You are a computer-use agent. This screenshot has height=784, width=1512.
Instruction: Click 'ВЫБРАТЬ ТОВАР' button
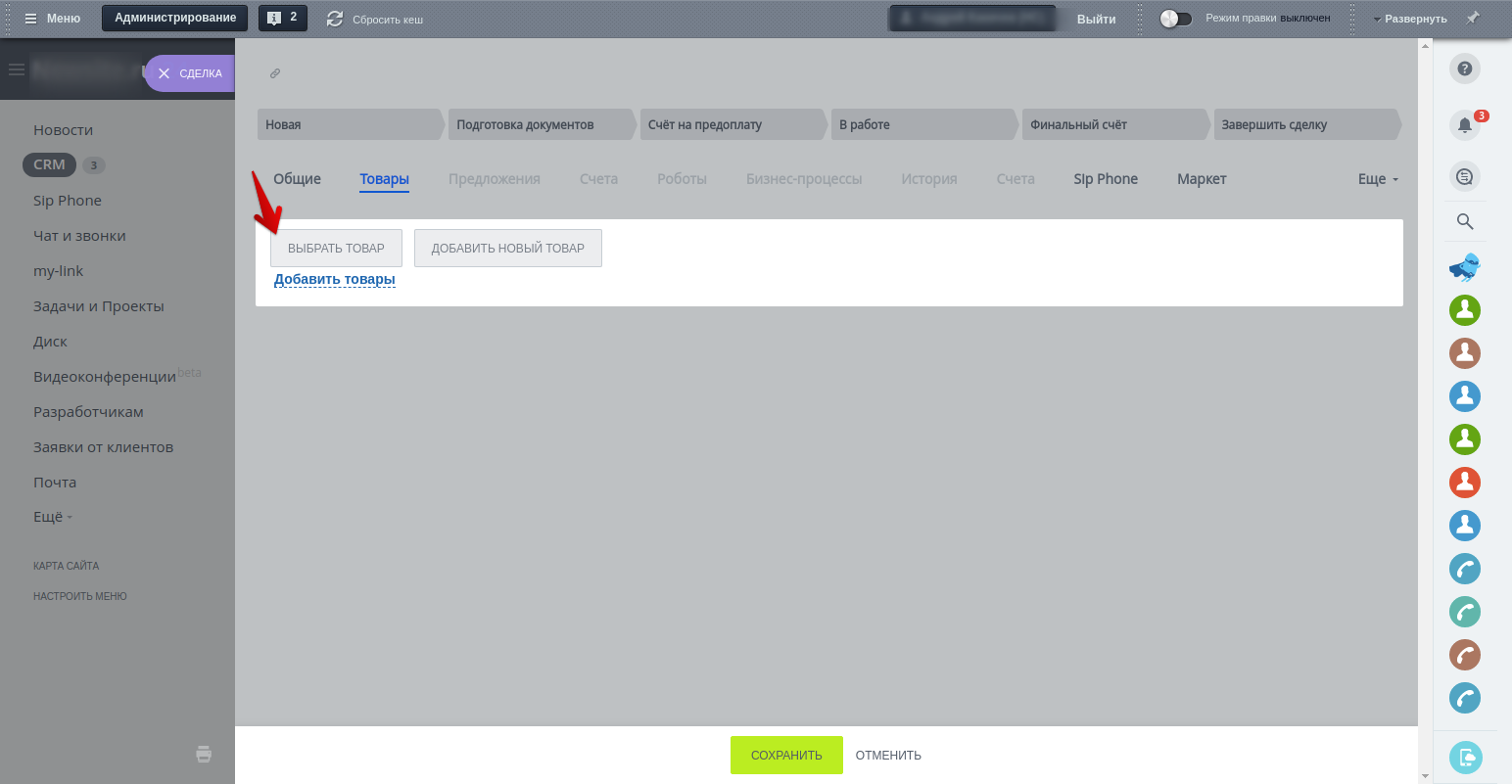pos(336,249)
